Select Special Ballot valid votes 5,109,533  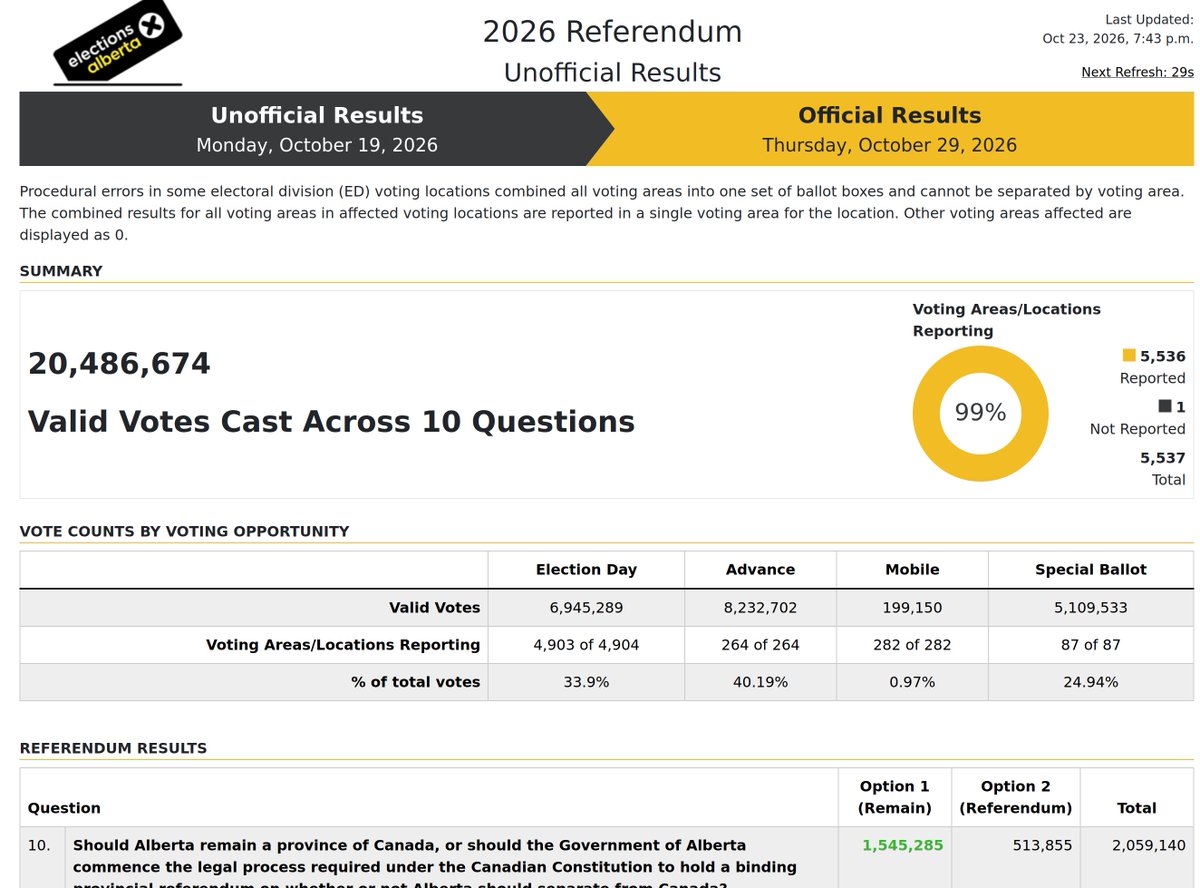(x=1091, y=607)
